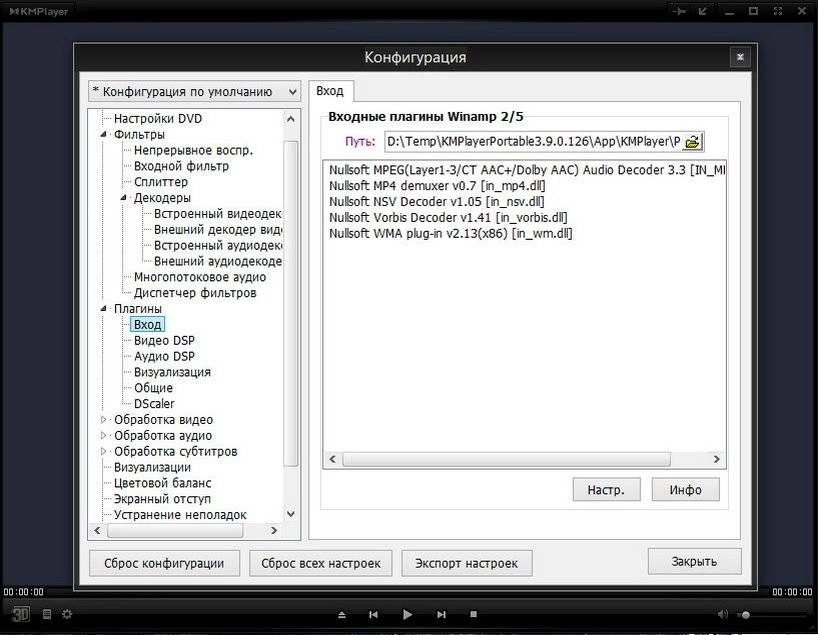Collapse the Фильтры tree node
Image resolution: width=818 pixels, height=635 pixels.
click(103, 134)
